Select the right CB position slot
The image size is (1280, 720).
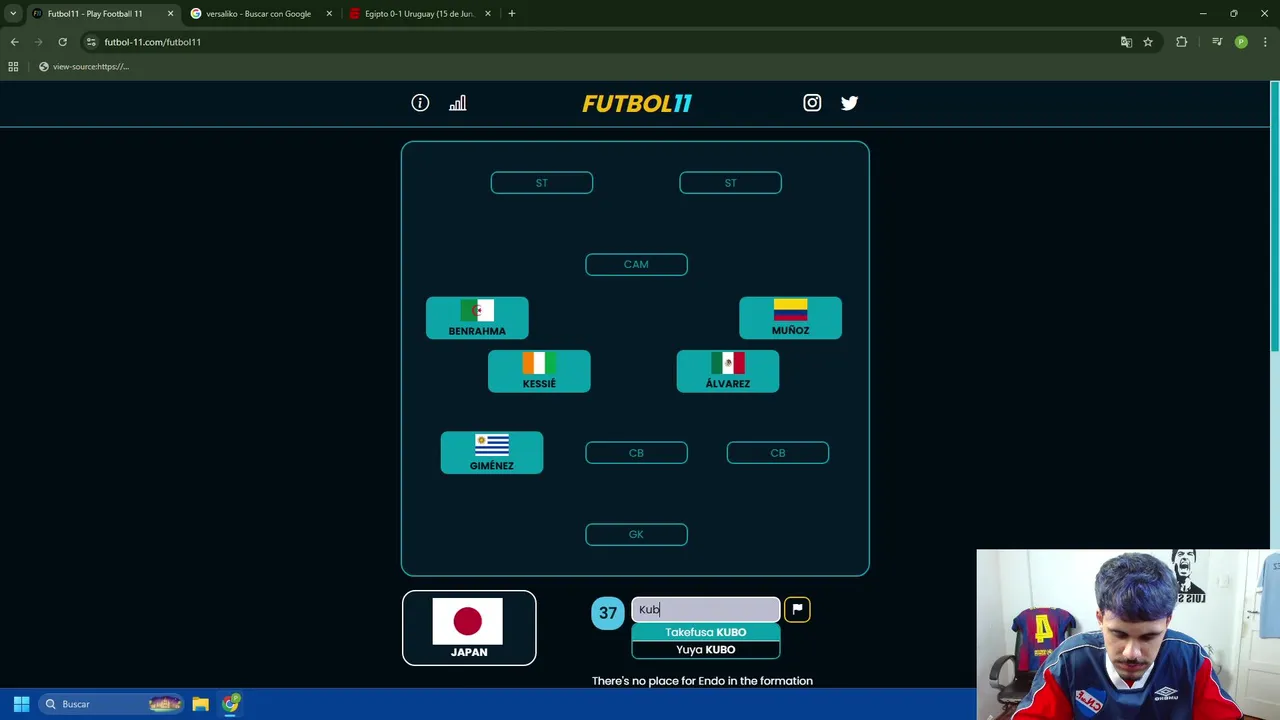778,453
